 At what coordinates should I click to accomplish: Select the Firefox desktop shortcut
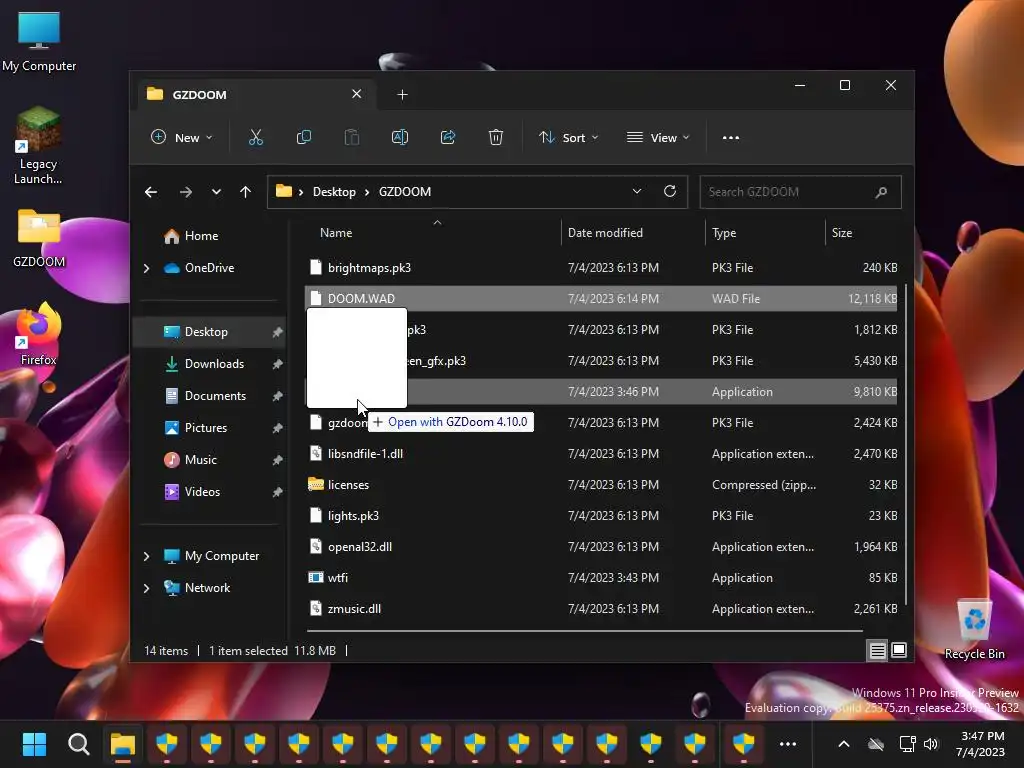(x=39, y=335)
